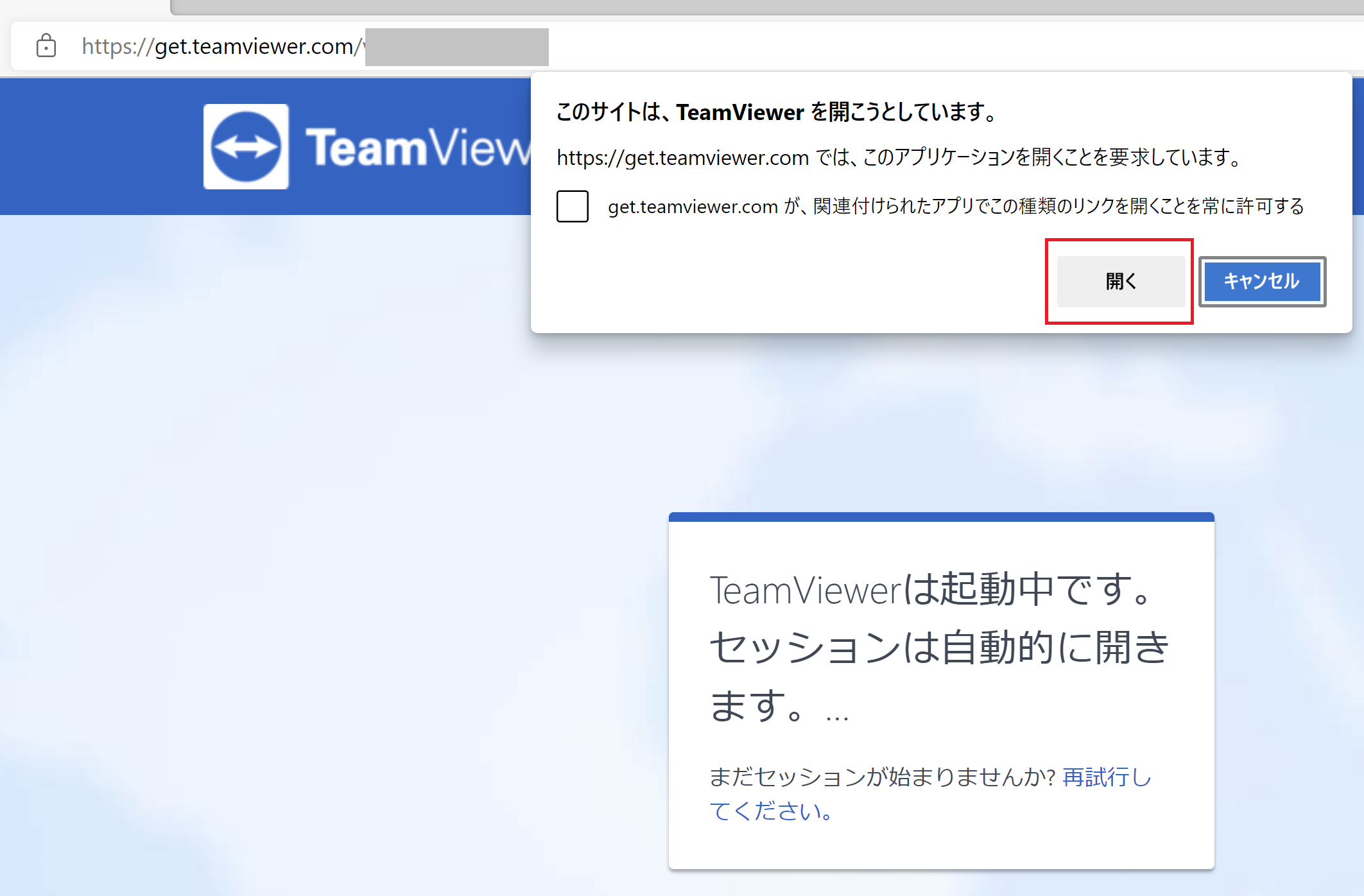
Task: Tick the always-allow get.teamviewer.com checkbox
Action: (x=572, y=206)
